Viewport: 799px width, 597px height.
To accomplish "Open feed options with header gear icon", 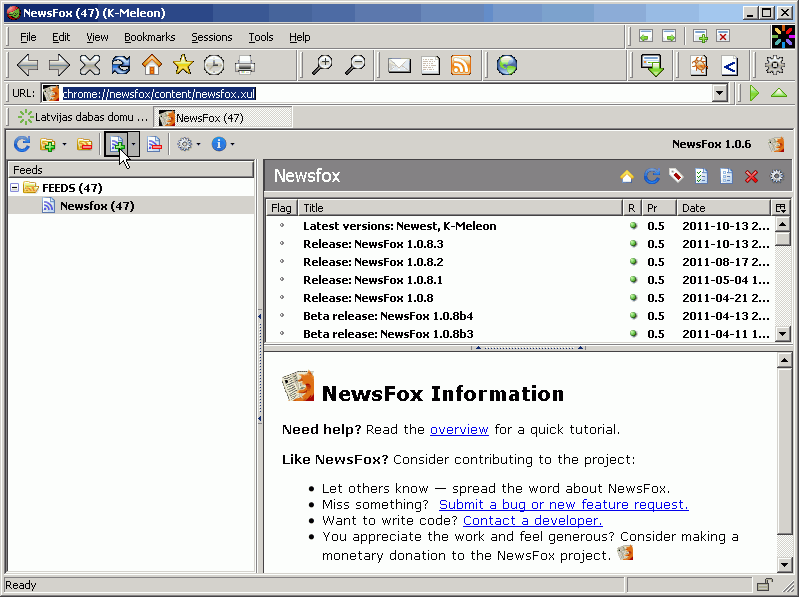I will [776, 176].
